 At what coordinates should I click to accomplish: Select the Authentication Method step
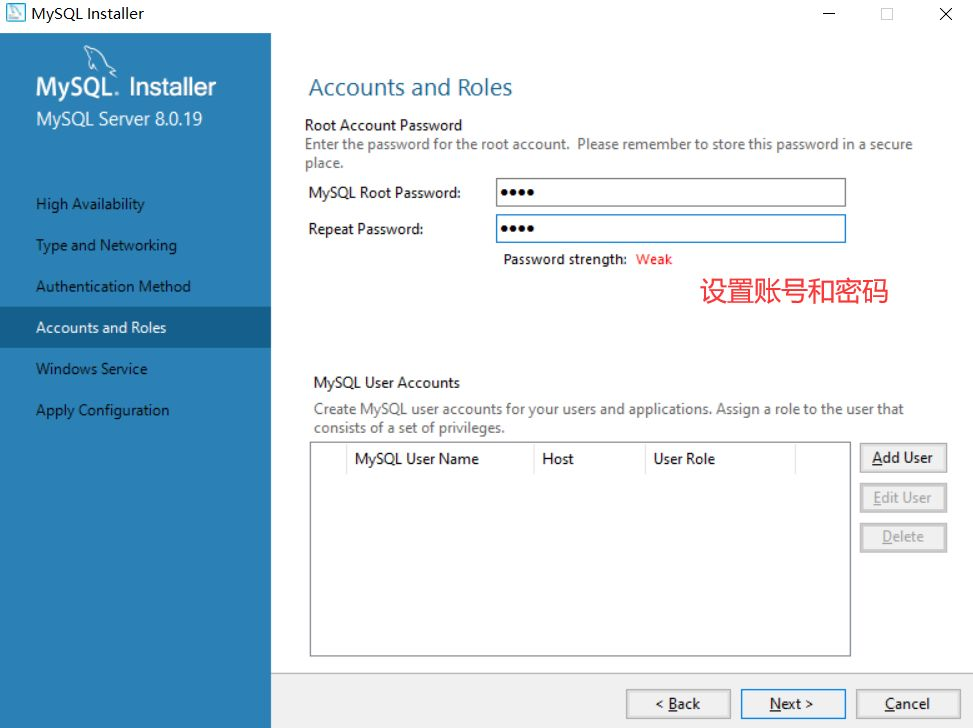tap(113, 286)
